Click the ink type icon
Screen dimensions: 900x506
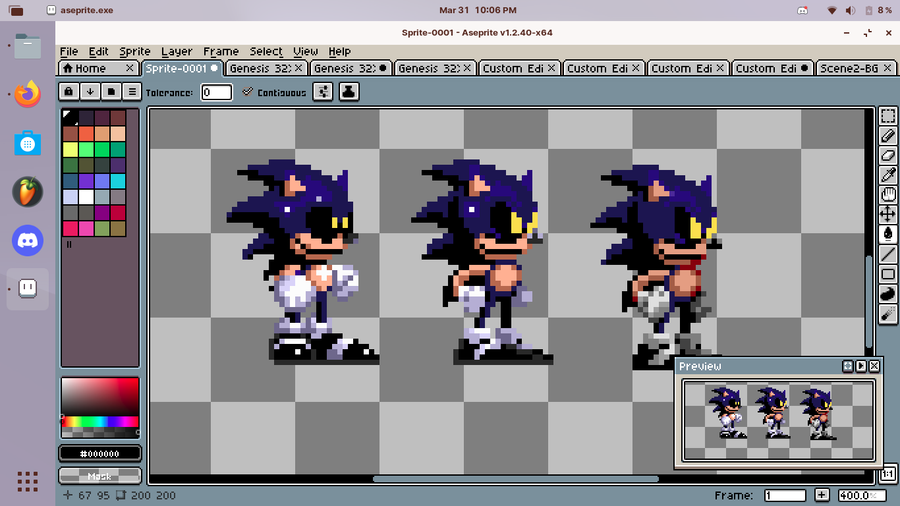pos(349,92)
